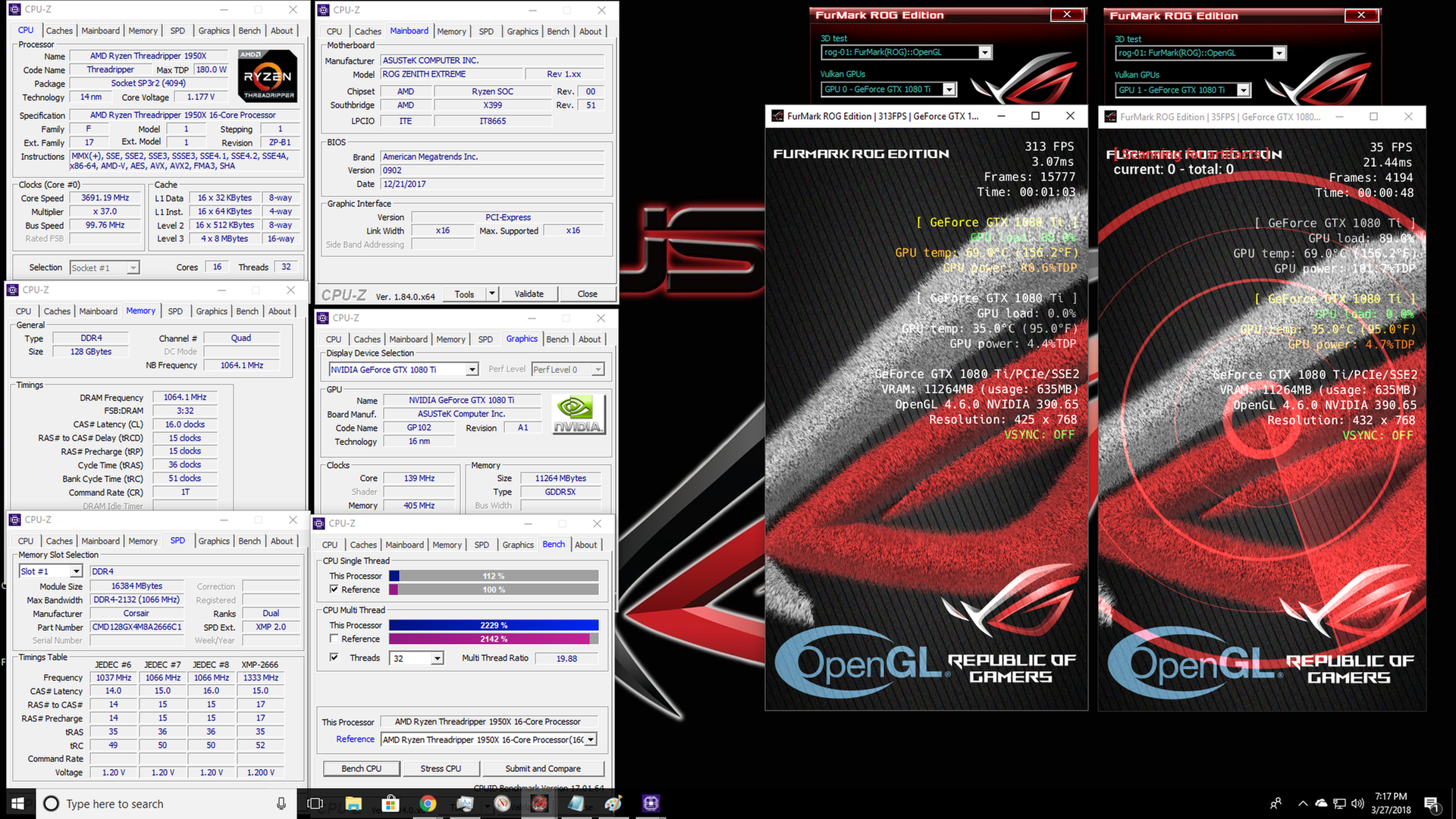Open the Tools dropdown arrow in CPU-Z
1456x819 pixels.
(x=491, y=294)
